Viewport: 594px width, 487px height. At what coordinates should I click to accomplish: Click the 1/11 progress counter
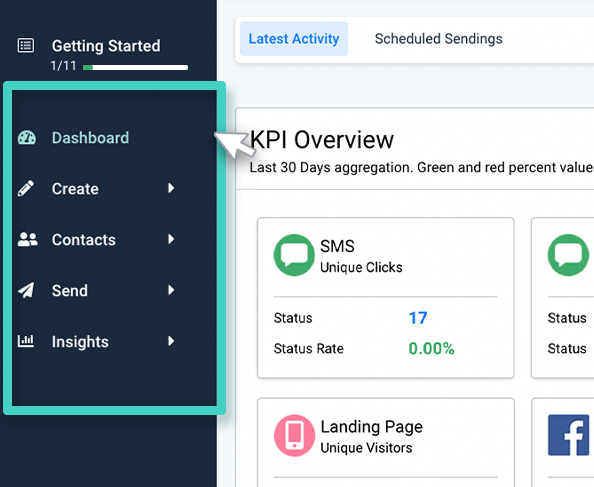(63, 66)
